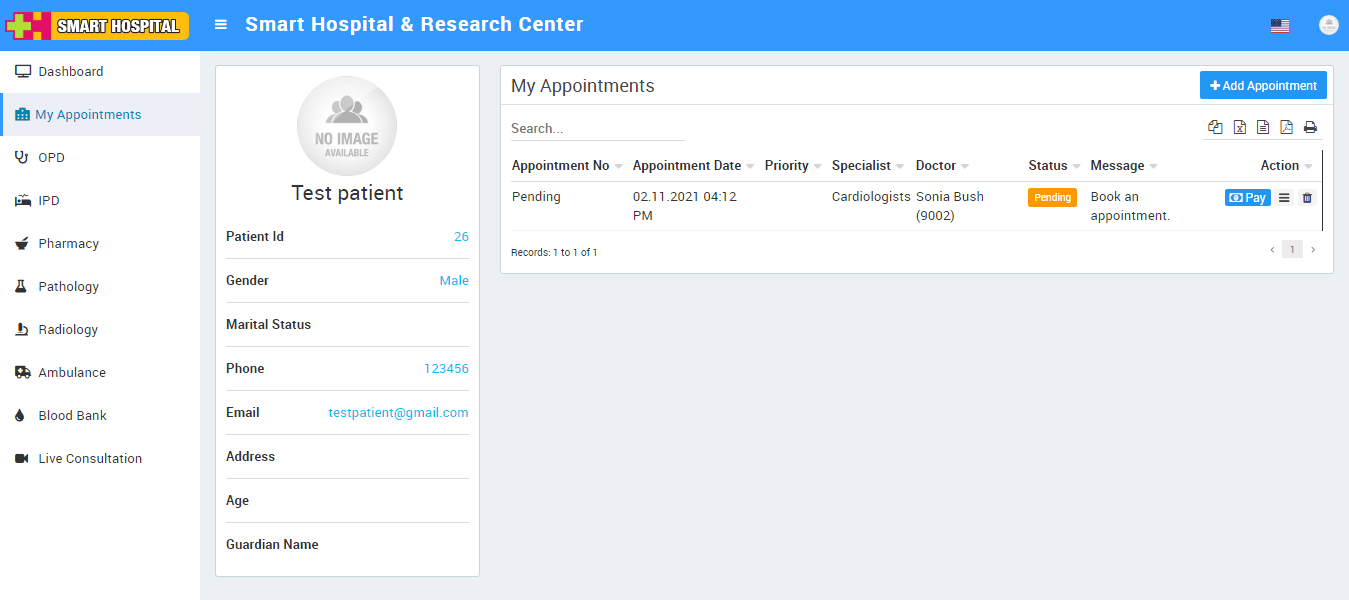This screenshot has height=600, width=1349.
Task: Export appointments to Excel
Action: (x=1239, y=127)
